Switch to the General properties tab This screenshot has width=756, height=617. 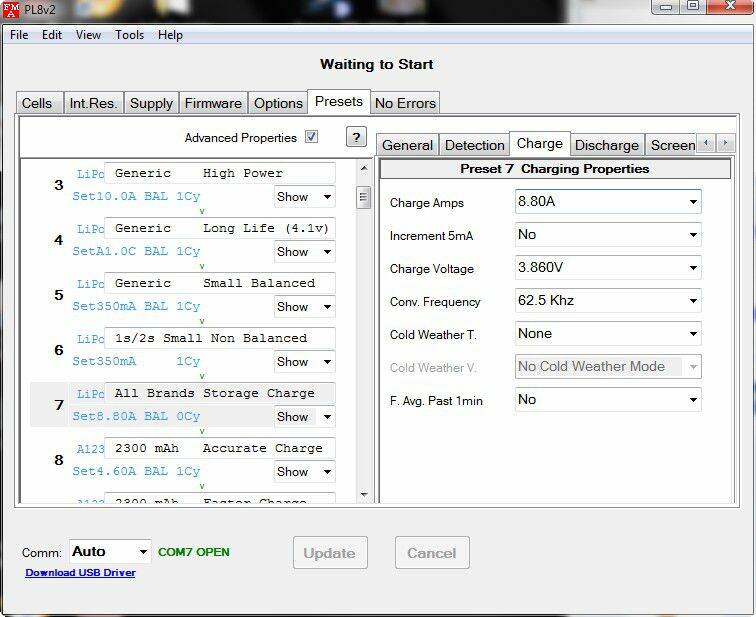pos(407,145)
